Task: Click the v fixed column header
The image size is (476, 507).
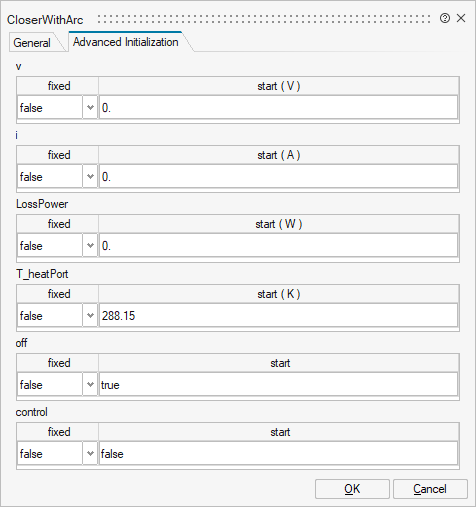Action: coord(58,86)
